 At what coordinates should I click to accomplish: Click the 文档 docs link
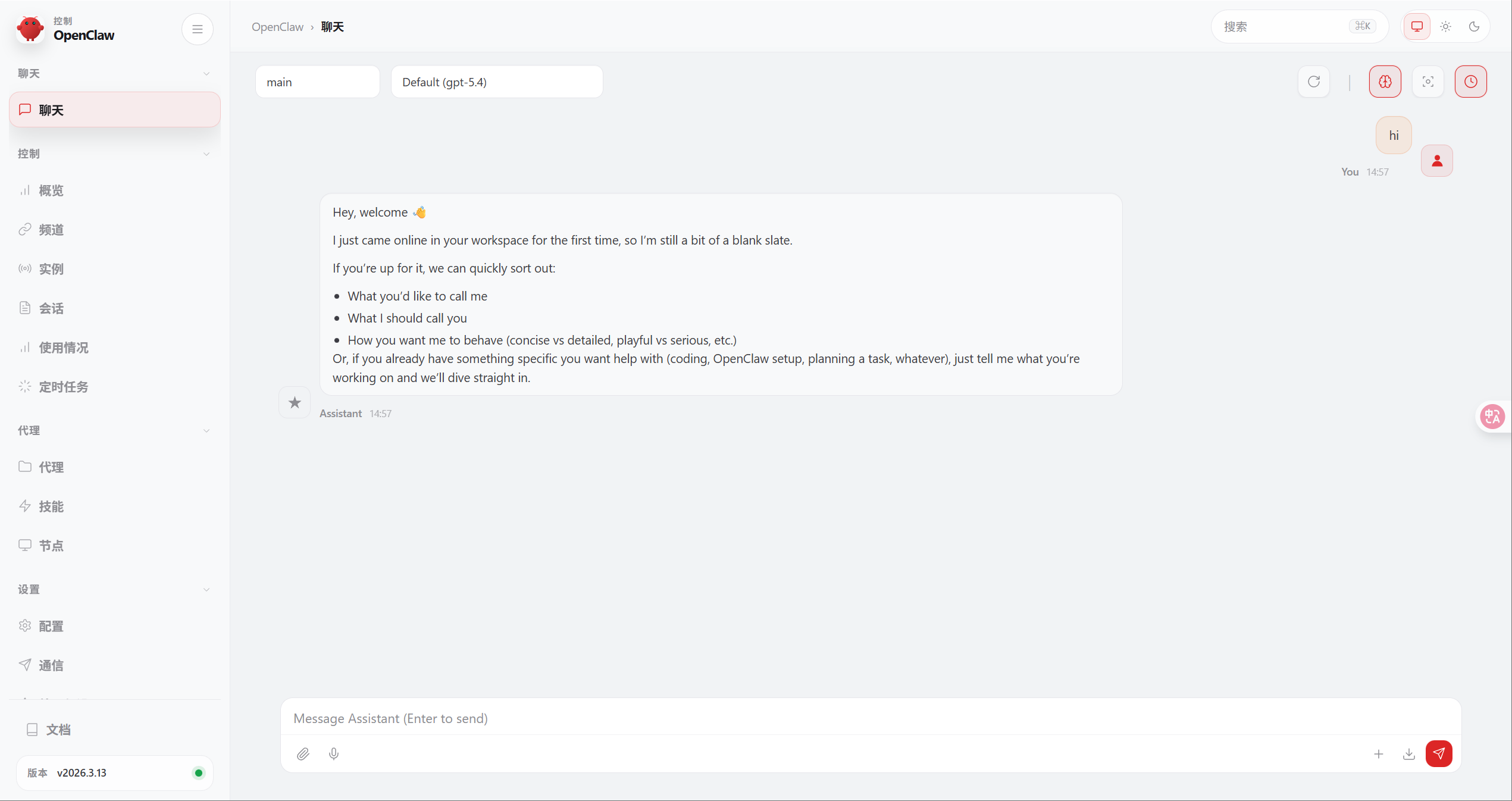pos(58,730)
